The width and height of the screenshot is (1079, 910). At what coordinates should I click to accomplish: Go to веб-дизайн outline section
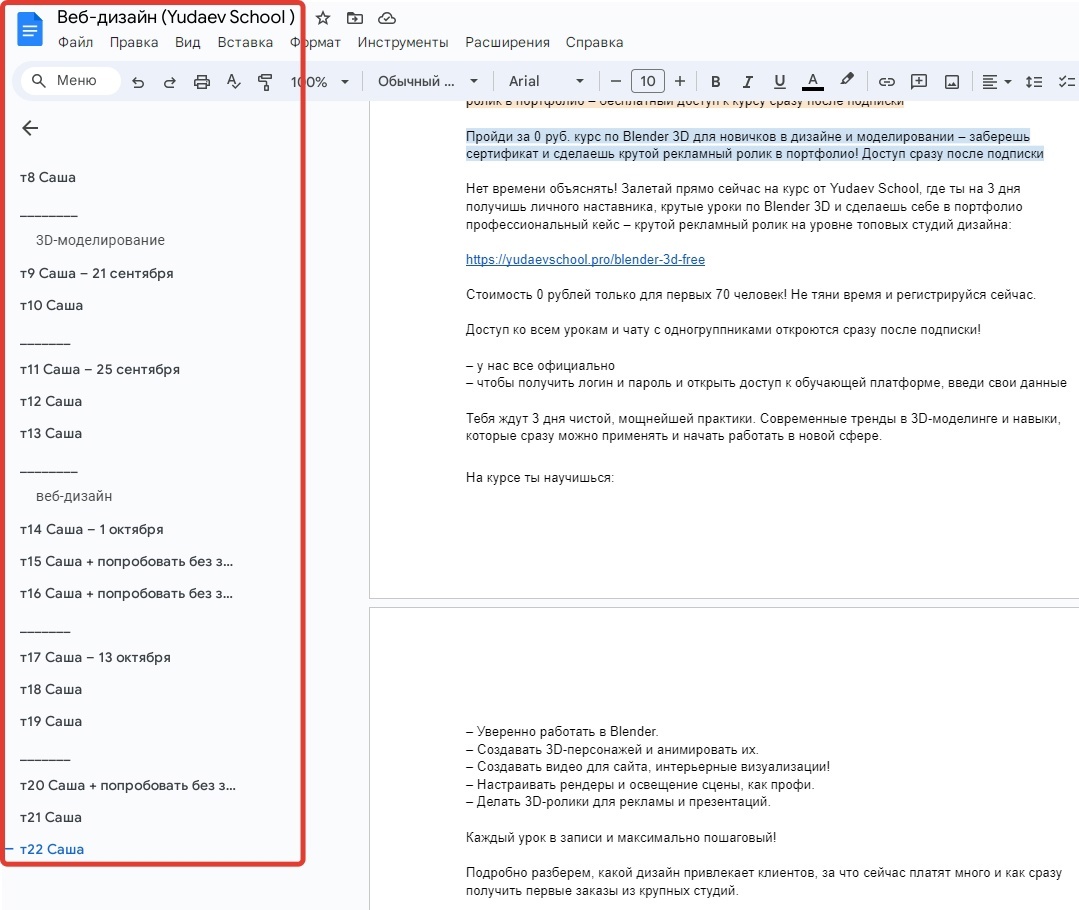click(x=74, y=496)
